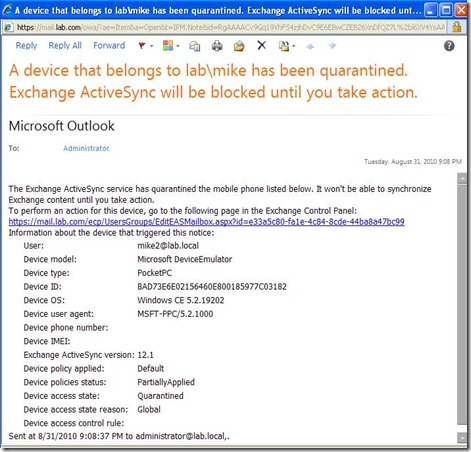Viewport: 471px width, 452px height.
Task: Click the Device ID BAD73E6E02156460E800185977C03182
Action: [x=212, y=287]
